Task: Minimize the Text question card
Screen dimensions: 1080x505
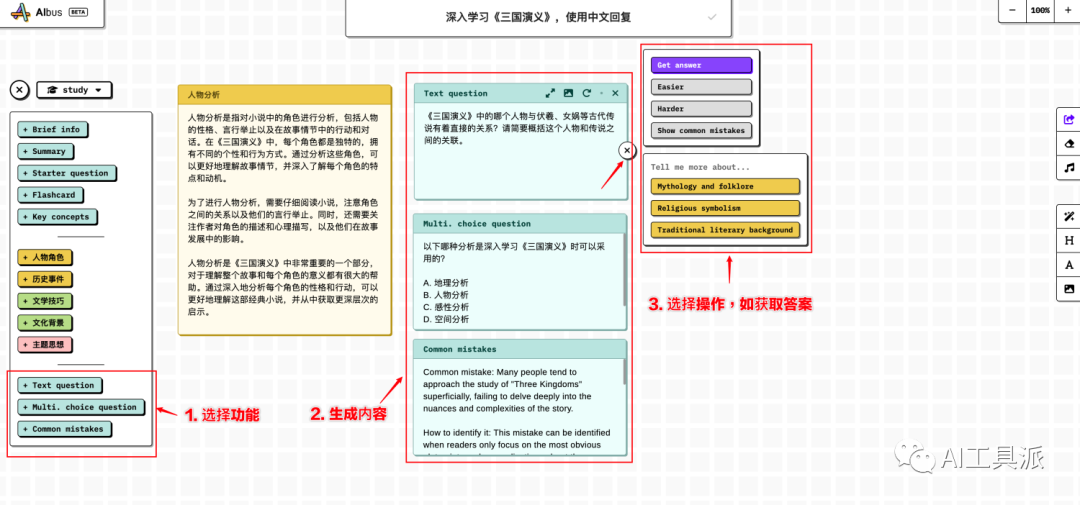Action: (x=601, y=93)
